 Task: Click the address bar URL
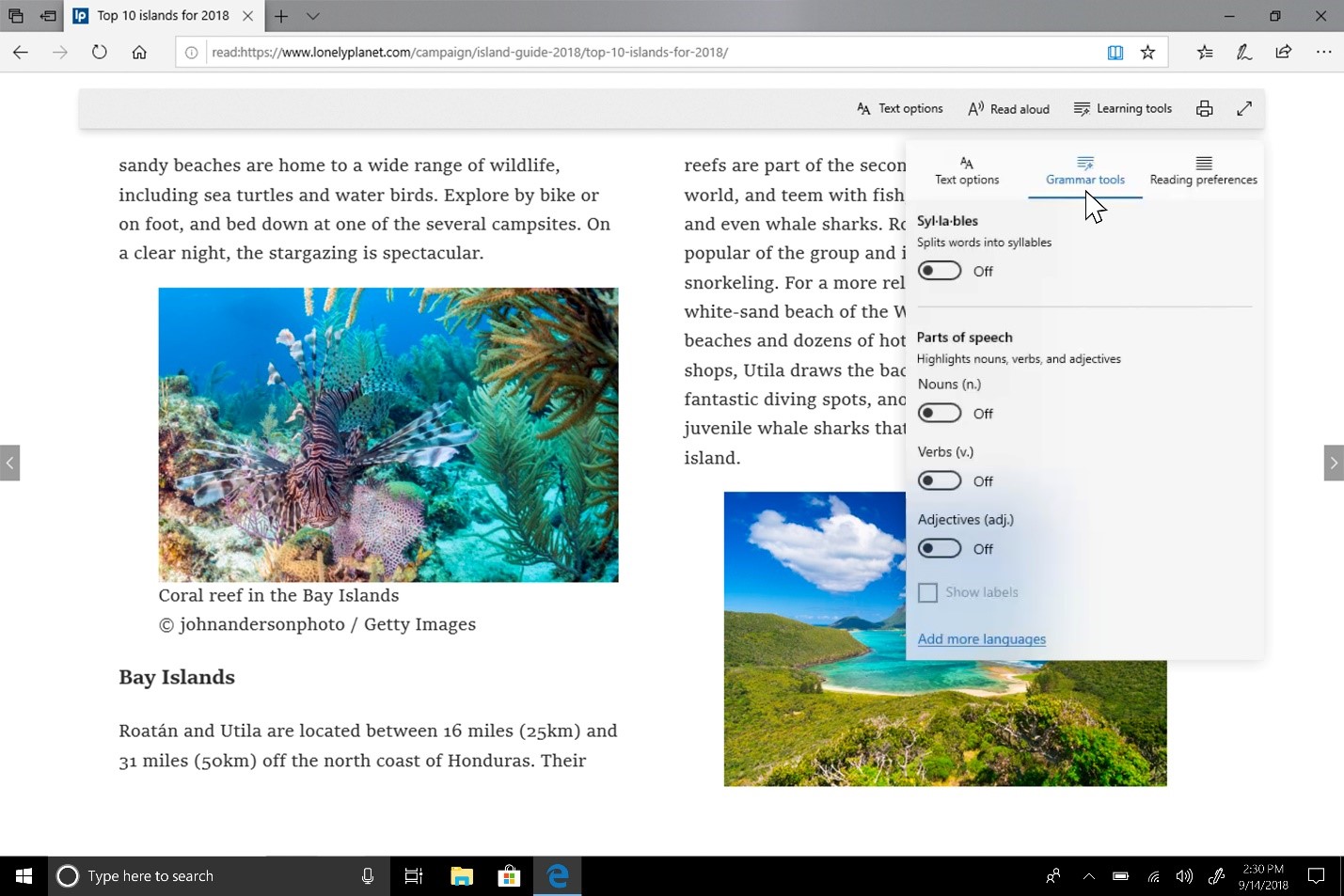[x=470, y=53]
